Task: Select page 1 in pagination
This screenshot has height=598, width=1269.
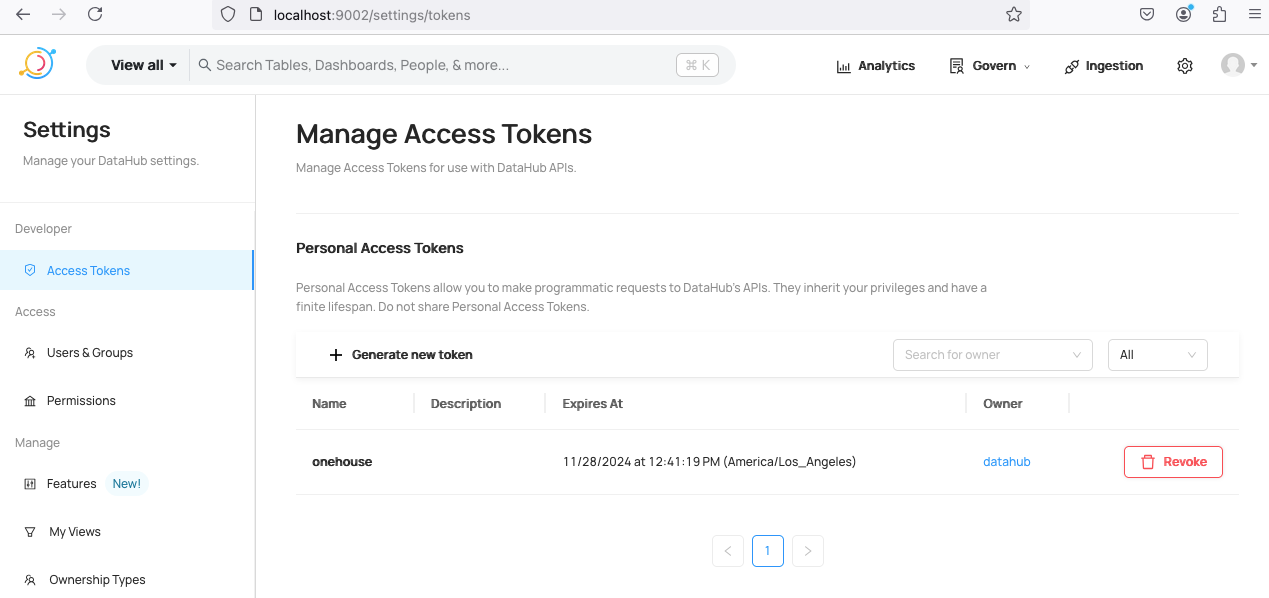Action: point(768,551)
